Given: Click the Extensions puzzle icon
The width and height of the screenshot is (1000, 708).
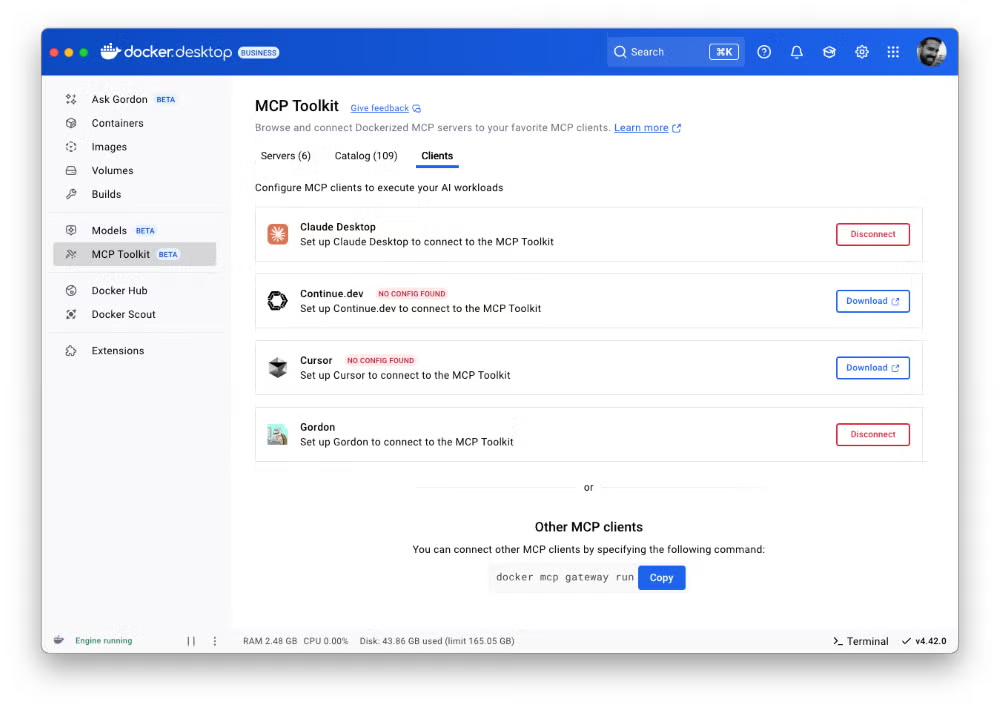Looking at the screenshot, I should [71, 350].
